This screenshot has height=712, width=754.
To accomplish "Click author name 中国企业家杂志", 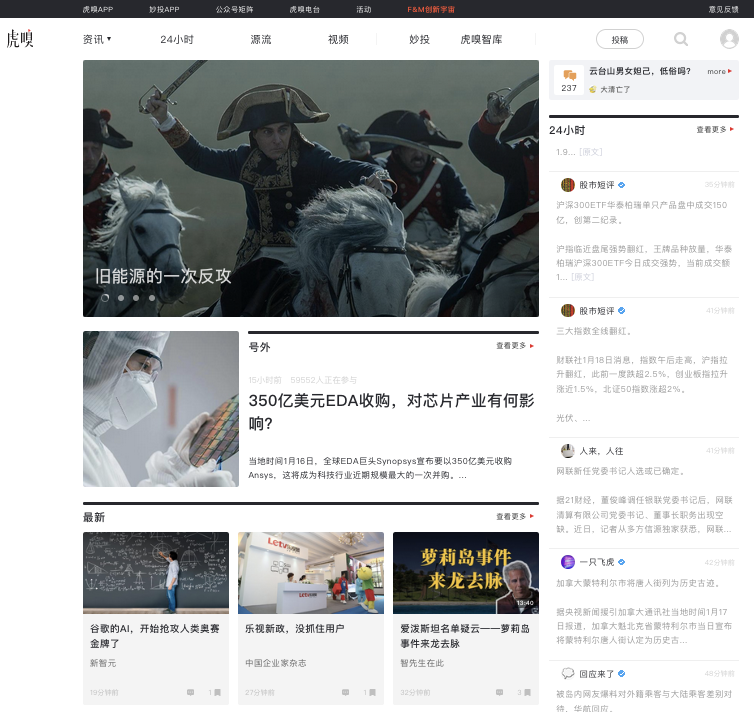I will tap(276, 663).
